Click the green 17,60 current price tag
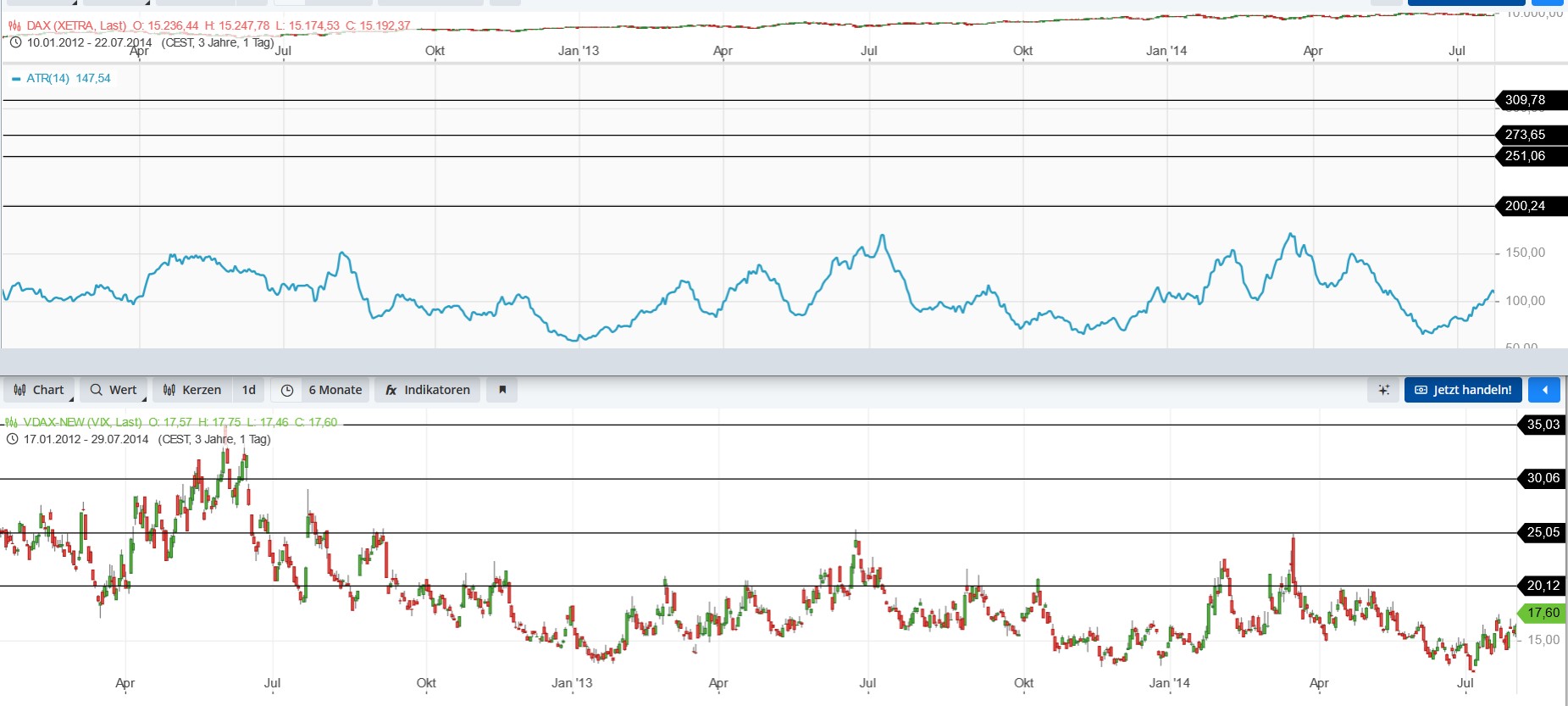The width and height of the screenshot is (1568, 706). [1542, 613]
